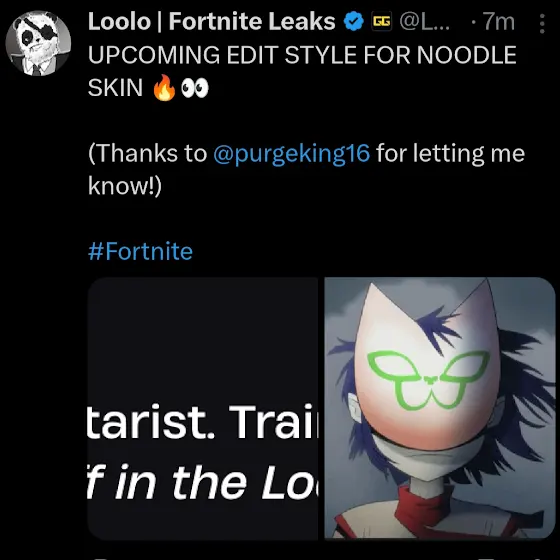
Task: View the left image with white text
Action: [202, 408]
